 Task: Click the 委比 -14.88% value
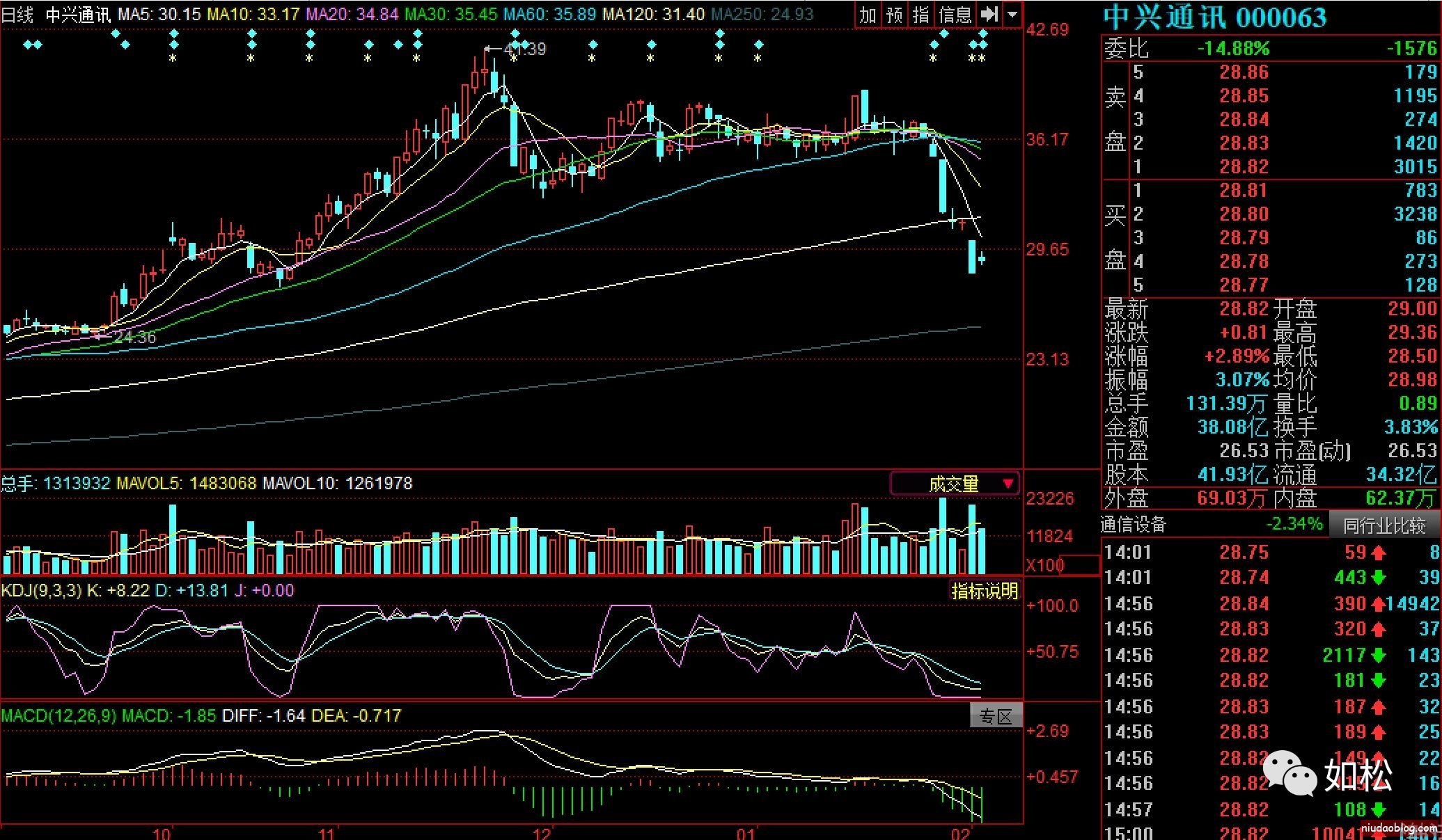pyautogui.click(x=1233, y=49)
